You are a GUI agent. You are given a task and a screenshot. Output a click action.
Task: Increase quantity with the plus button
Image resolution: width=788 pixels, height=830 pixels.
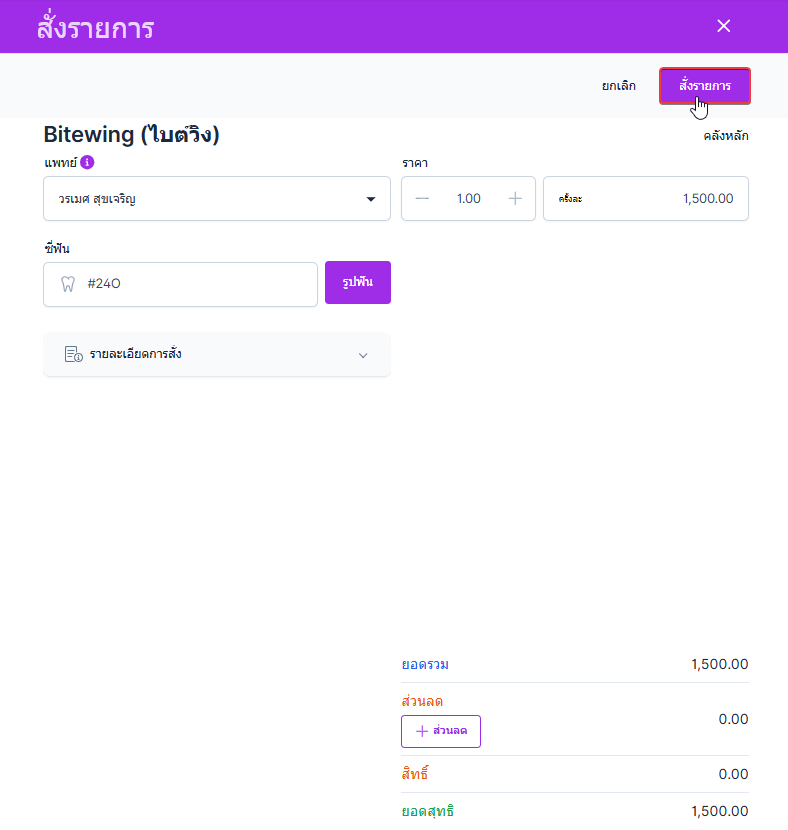515,198
